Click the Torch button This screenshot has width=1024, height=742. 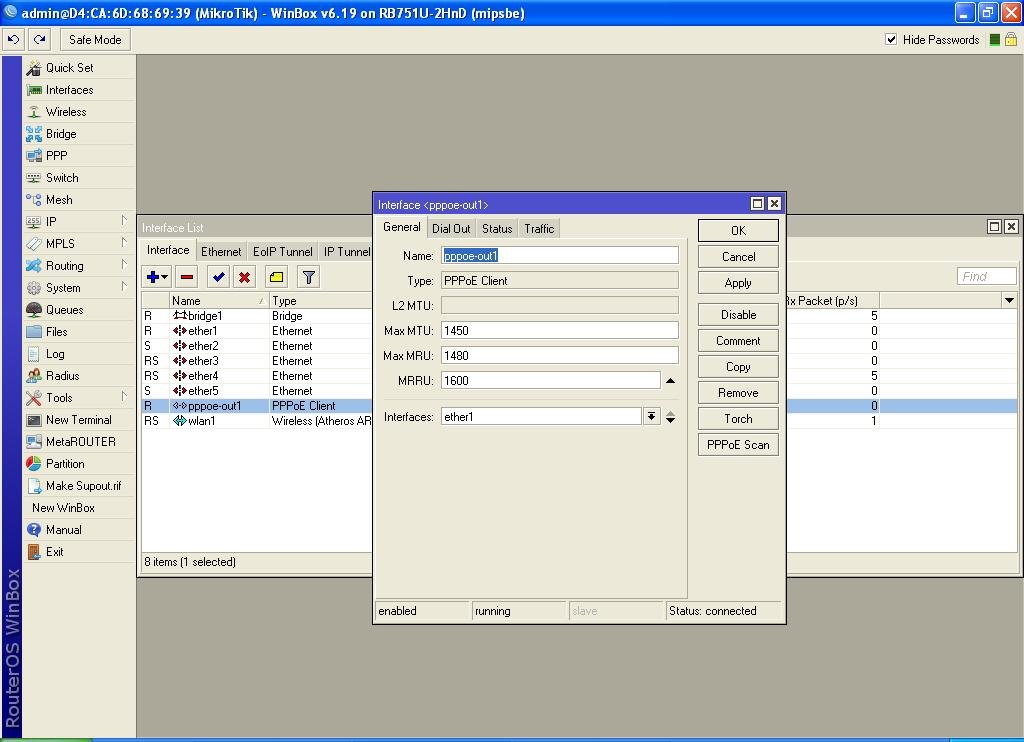(x=738, y=419)
